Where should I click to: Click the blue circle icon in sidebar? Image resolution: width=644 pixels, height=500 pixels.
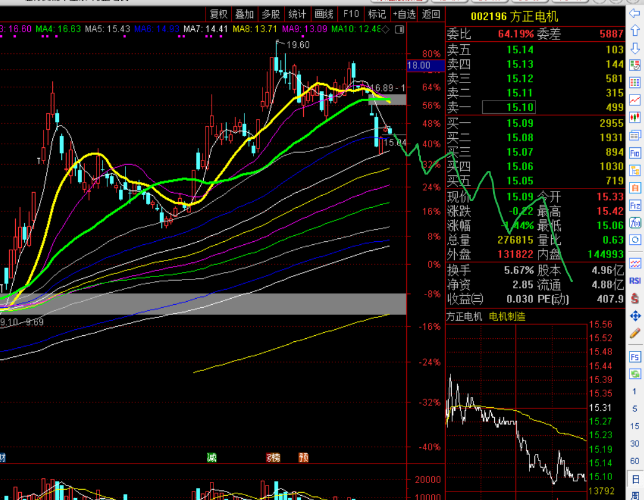[x=635, y=240]
